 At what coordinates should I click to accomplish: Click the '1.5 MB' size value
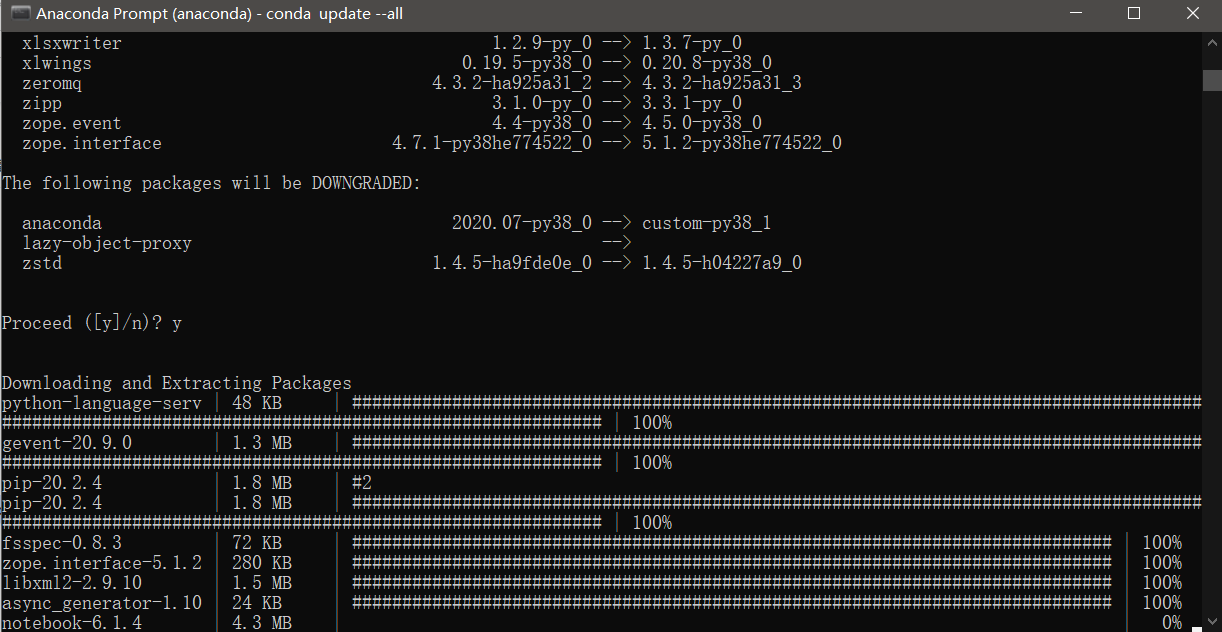[262, 583]
